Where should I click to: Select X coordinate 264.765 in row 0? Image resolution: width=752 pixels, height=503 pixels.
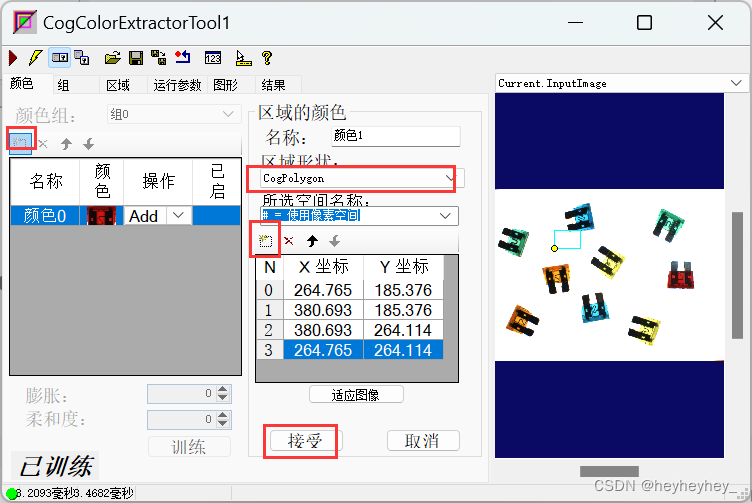[x=323, y=290]
